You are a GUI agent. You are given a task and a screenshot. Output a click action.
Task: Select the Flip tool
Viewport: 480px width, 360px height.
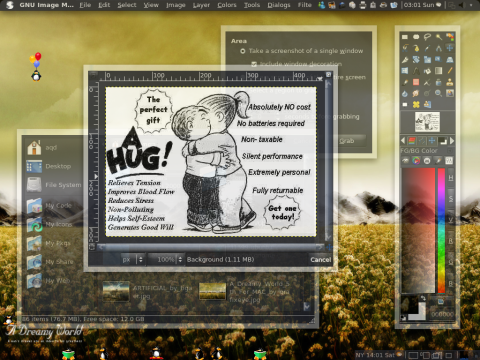405,71
